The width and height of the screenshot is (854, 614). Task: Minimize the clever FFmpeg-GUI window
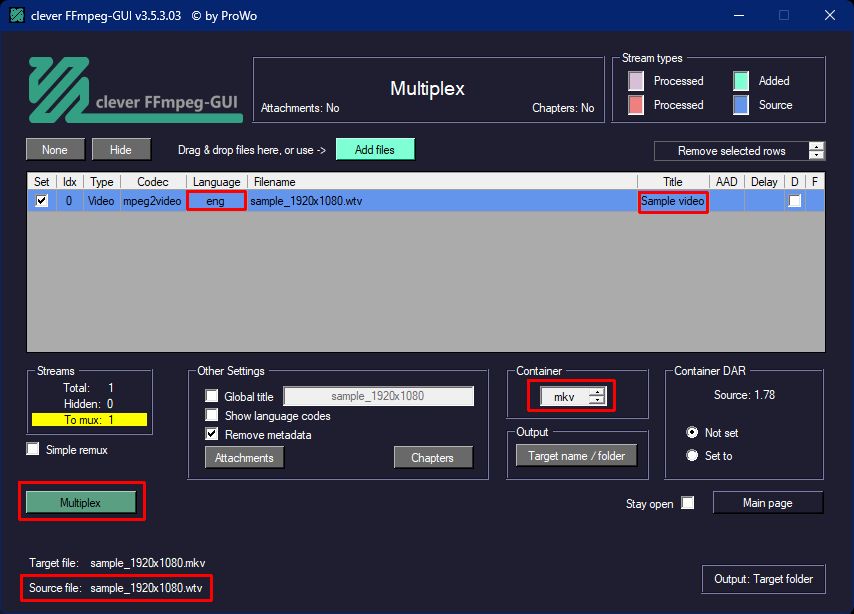739,15
